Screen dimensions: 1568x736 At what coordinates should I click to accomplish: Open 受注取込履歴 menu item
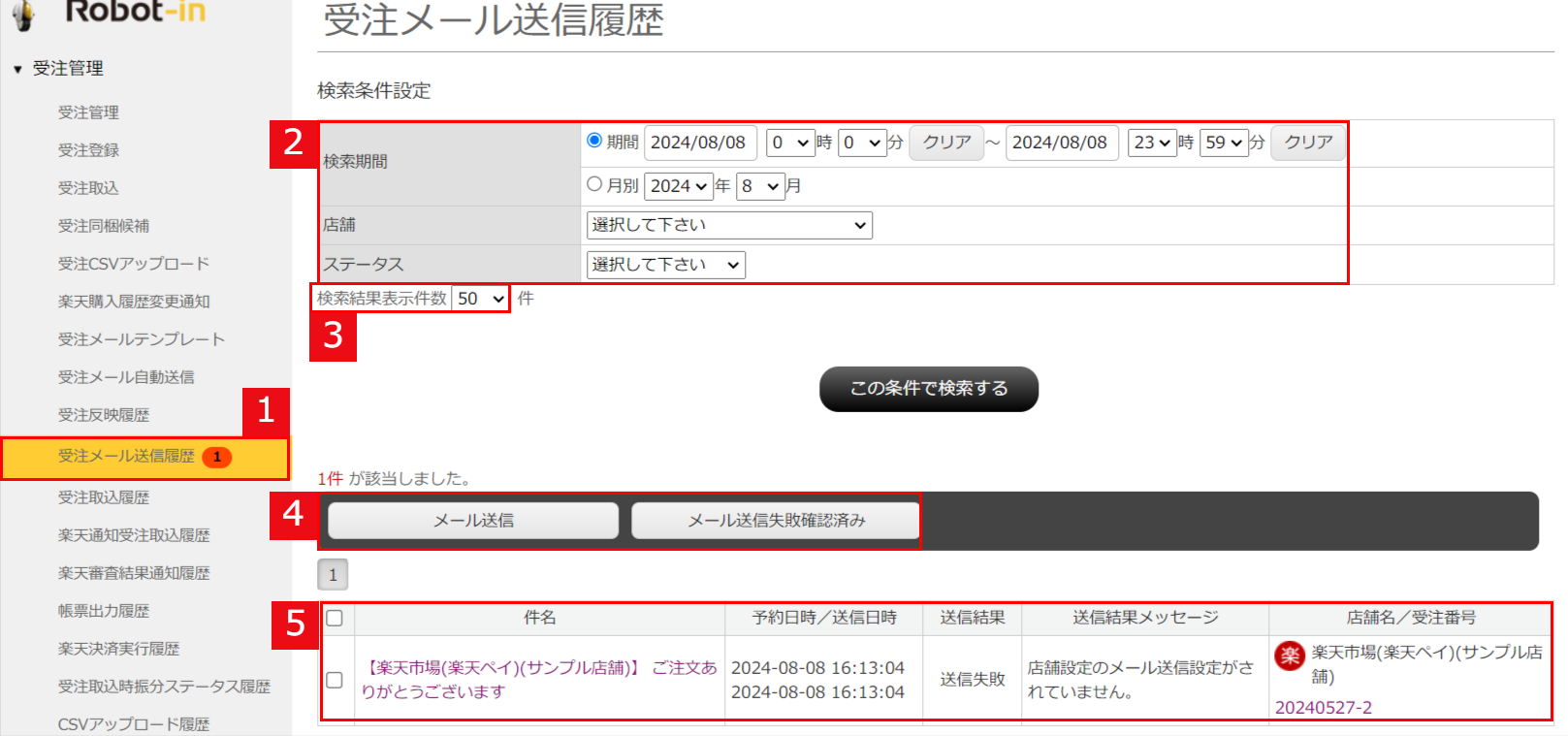click(x=104, y=497)
